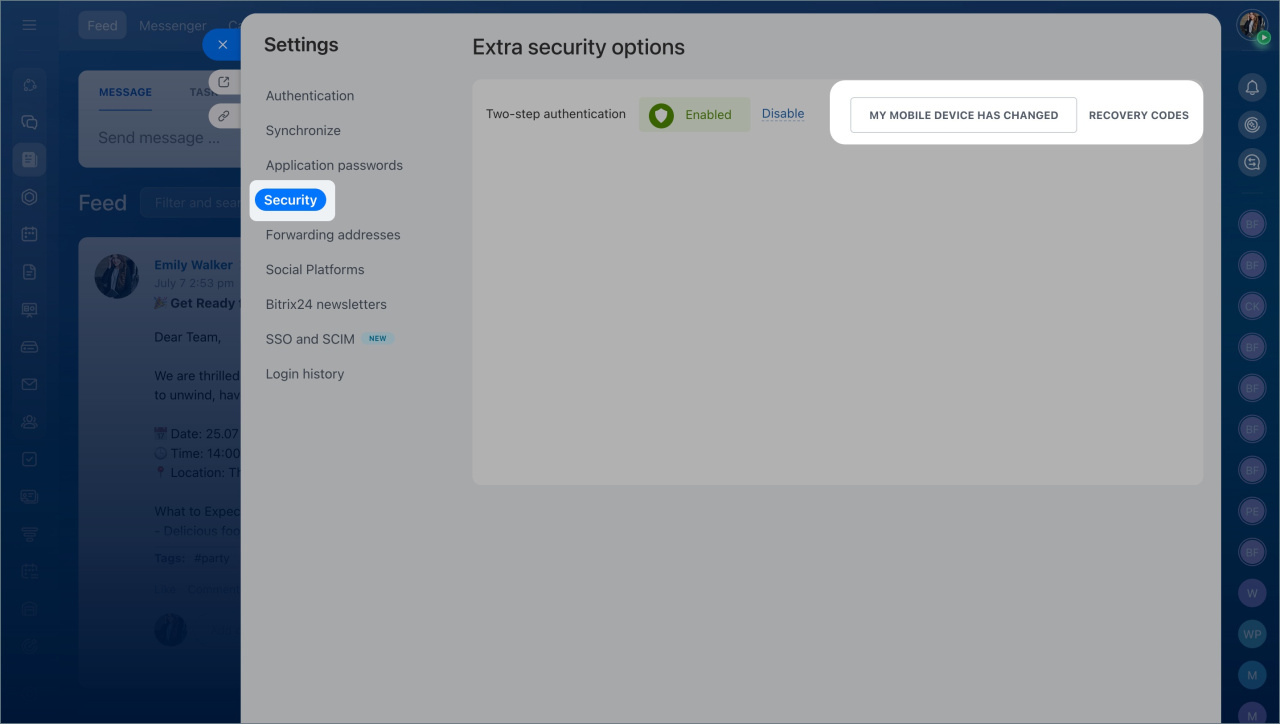
Task: Open the mail envelope icon in sidebar
Action: [x=29, y=384]
